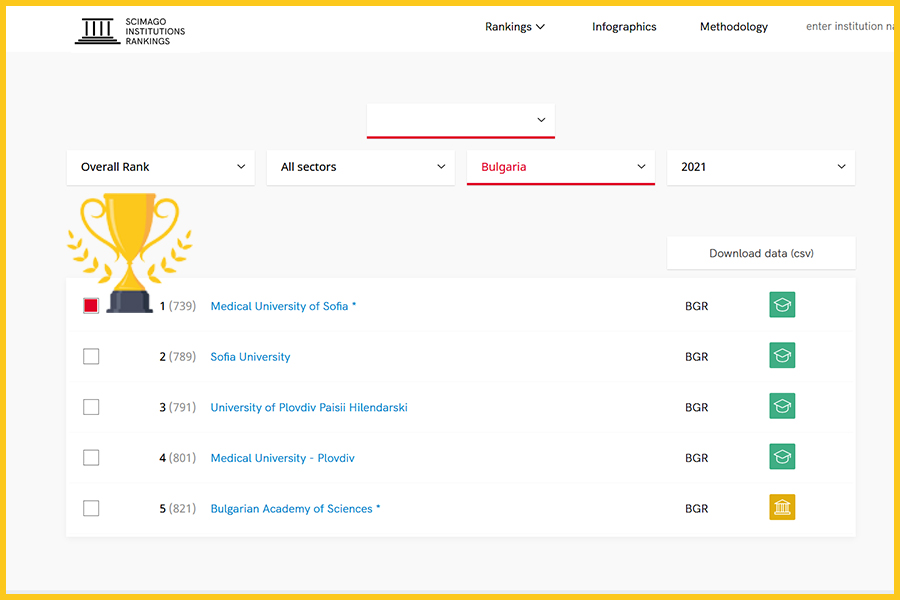Image resolution: width=900 pixels, height=600 pixels.
Task: Click the university icon in the Paisii Hilendarski row
Action: (x=782, y=406)
